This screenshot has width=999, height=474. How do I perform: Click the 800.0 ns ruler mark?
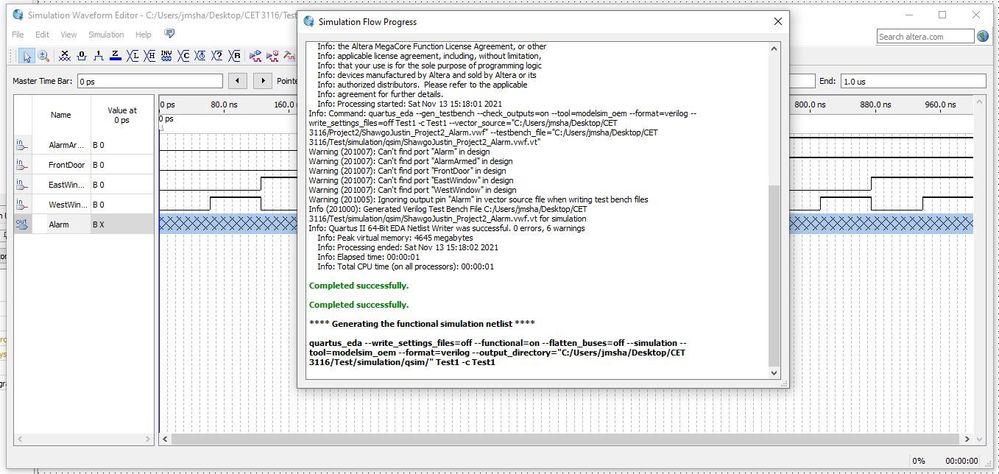(810, 104)
